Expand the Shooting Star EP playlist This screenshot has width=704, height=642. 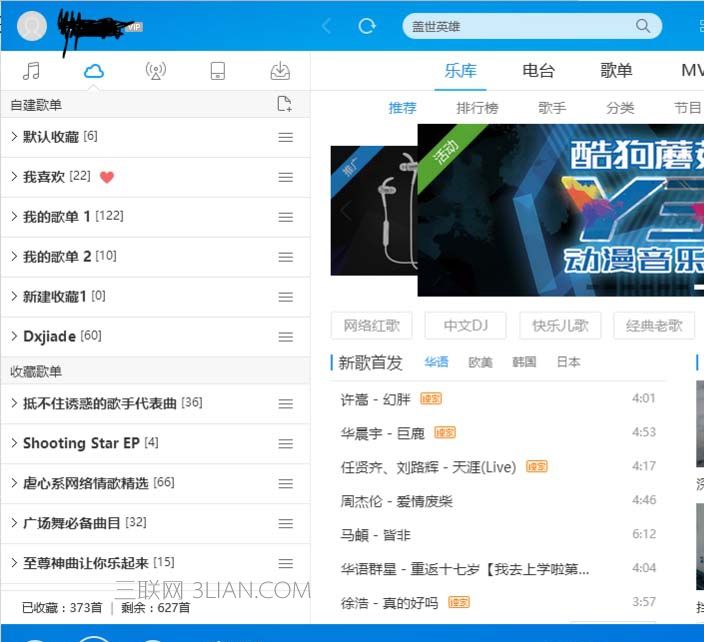pos(14,443)
